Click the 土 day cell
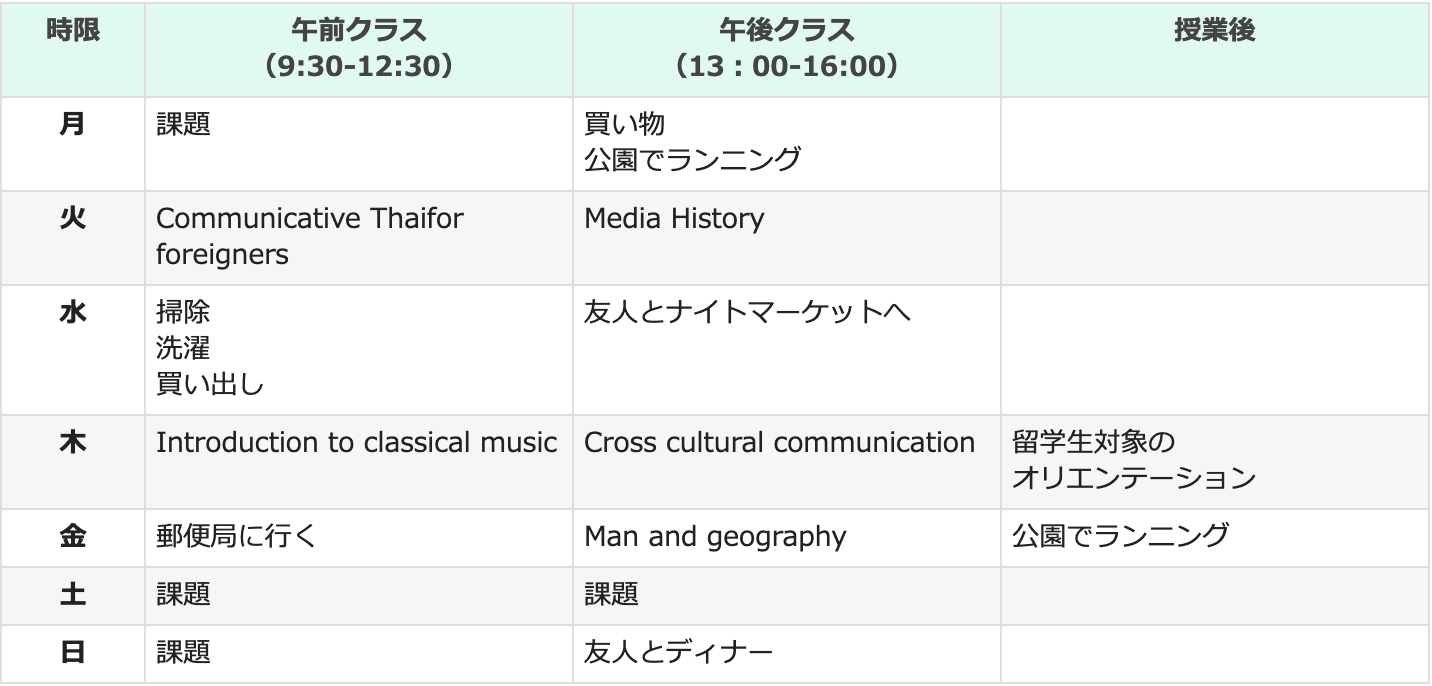Viewport: 1432px width, 686px height. coord(73,596)
